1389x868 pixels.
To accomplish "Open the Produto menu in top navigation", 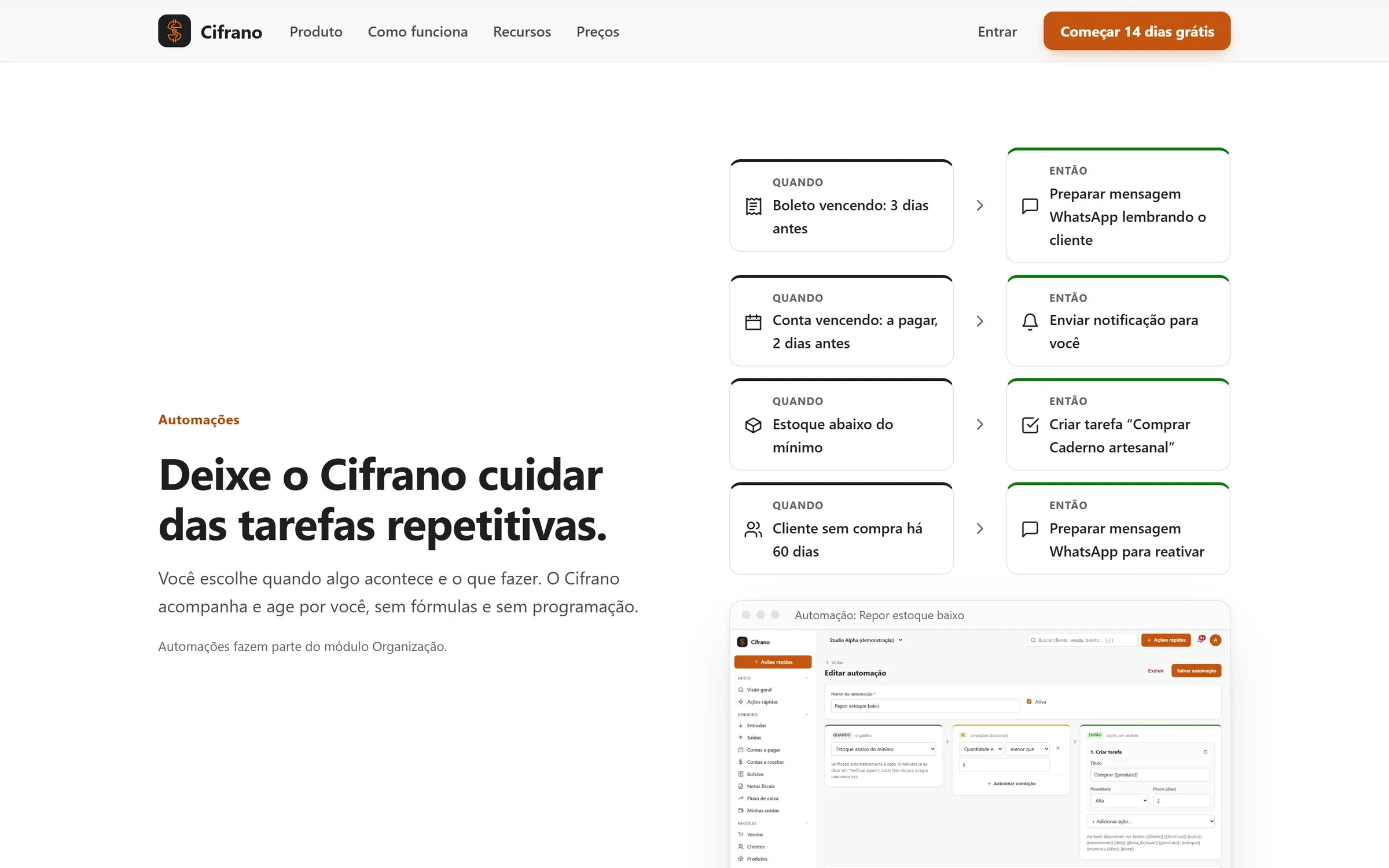I will (316, 32).
